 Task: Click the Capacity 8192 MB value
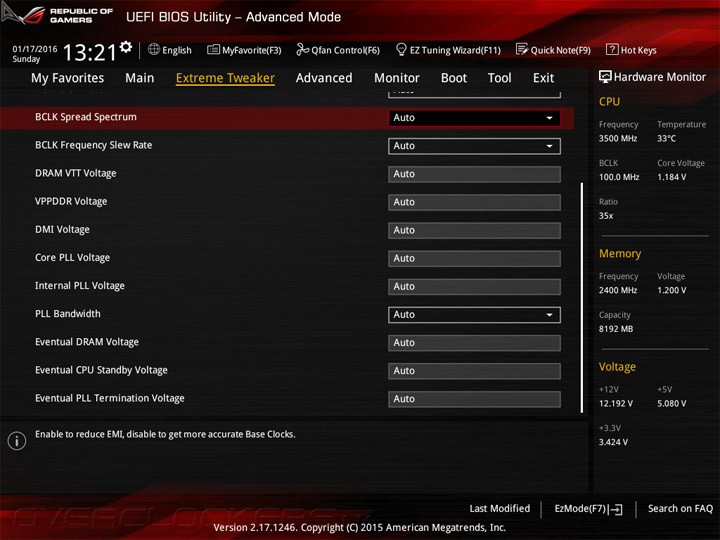(616, 329)
